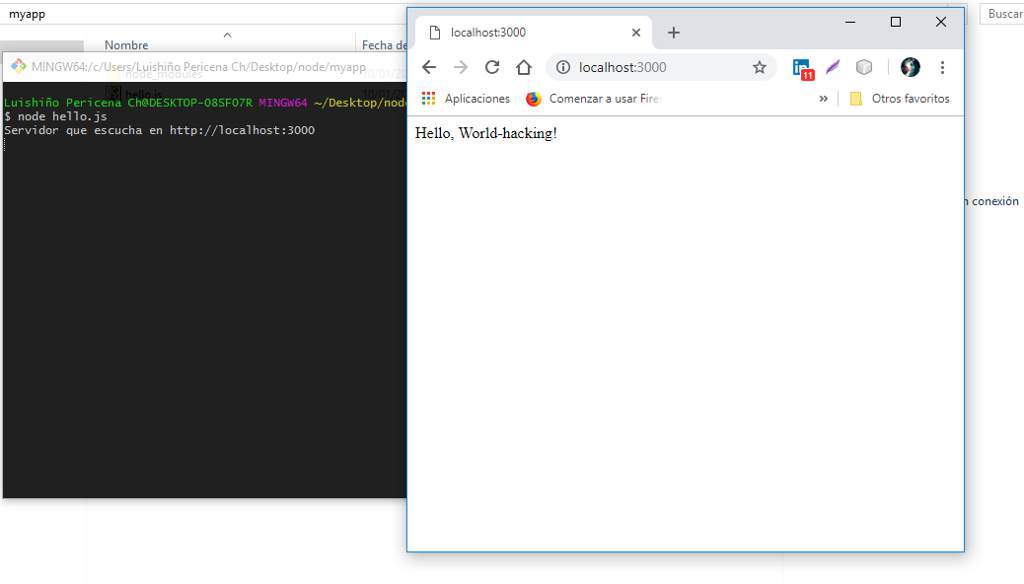Open the LinkedIn extension with 11 notifications
The width and height of the screenshot is (1024, 584).
[x=803, y=67]
